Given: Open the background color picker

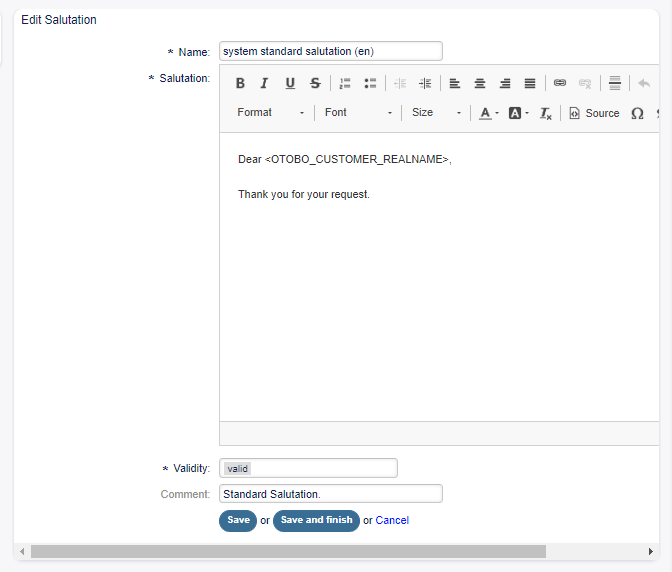Looking at the screenshot, I should pos(519,113).
